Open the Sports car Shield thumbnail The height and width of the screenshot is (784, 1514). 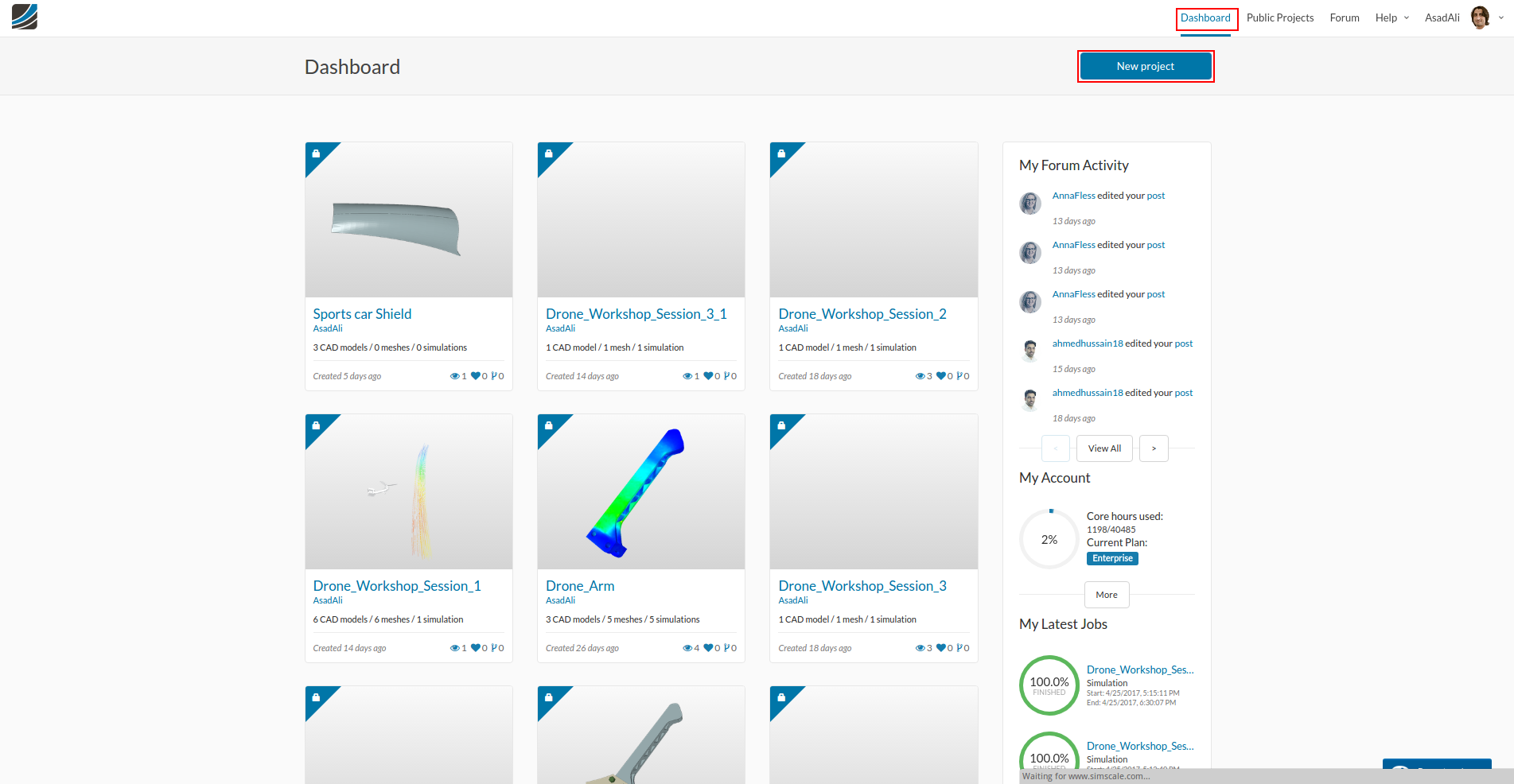point(409,220)
